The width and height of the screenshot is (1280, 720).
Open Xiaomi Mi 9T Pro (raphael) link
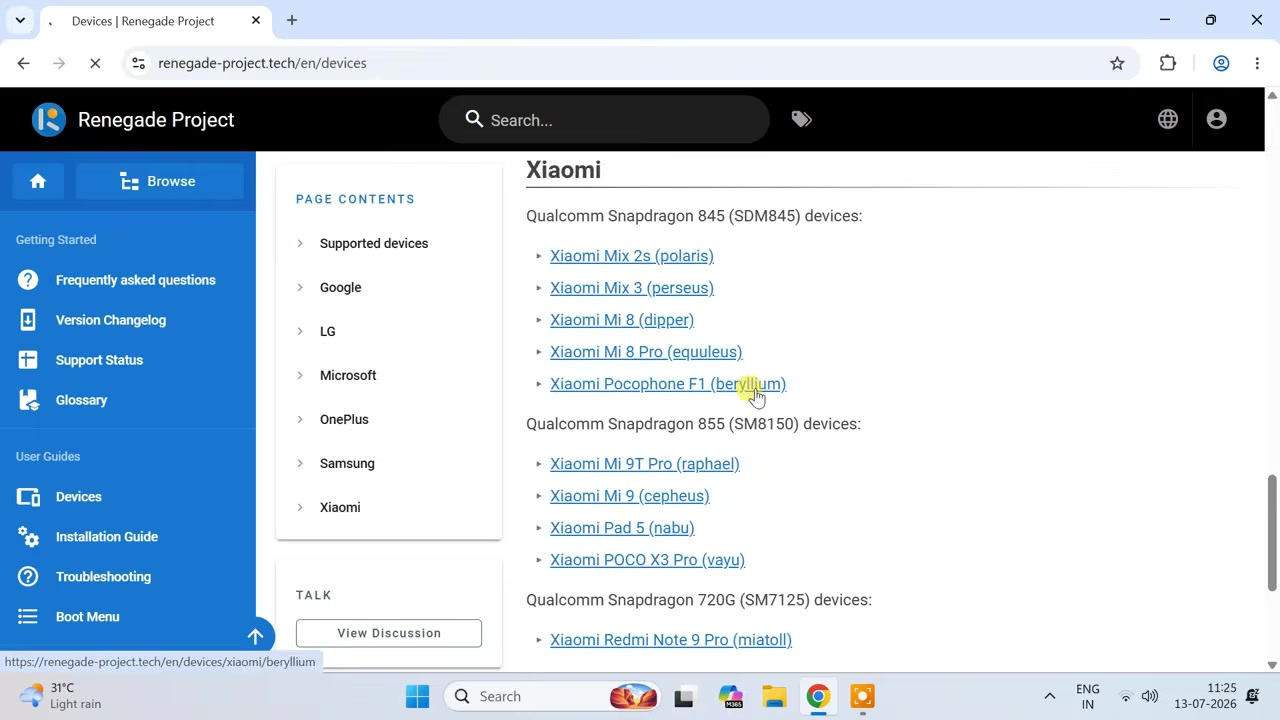pos(645,464)
